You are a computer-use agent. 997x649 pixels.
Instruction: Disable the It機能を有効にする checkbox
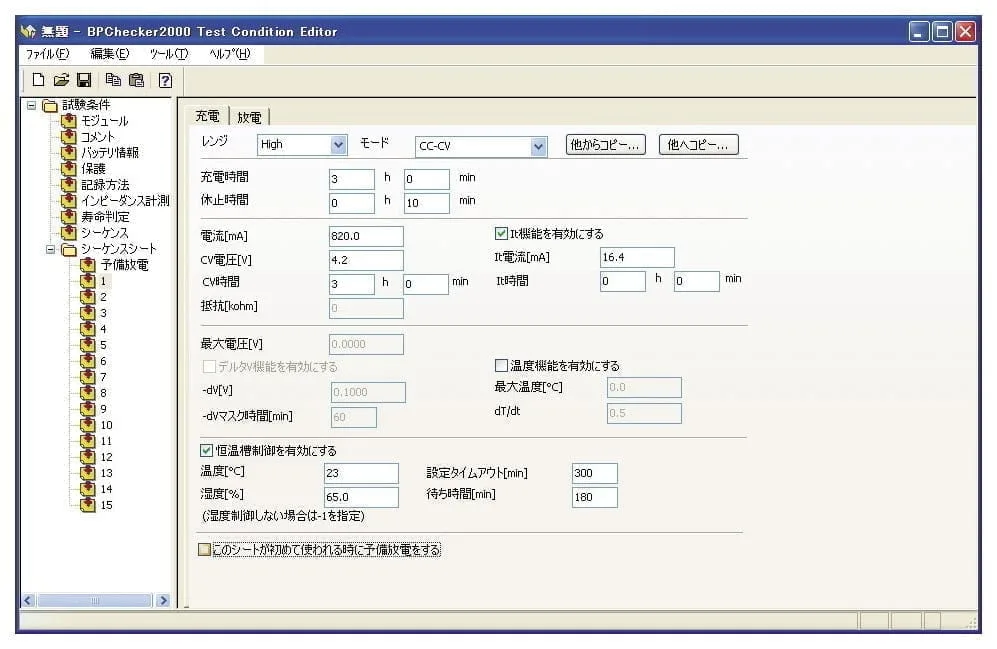click(502, 234)
